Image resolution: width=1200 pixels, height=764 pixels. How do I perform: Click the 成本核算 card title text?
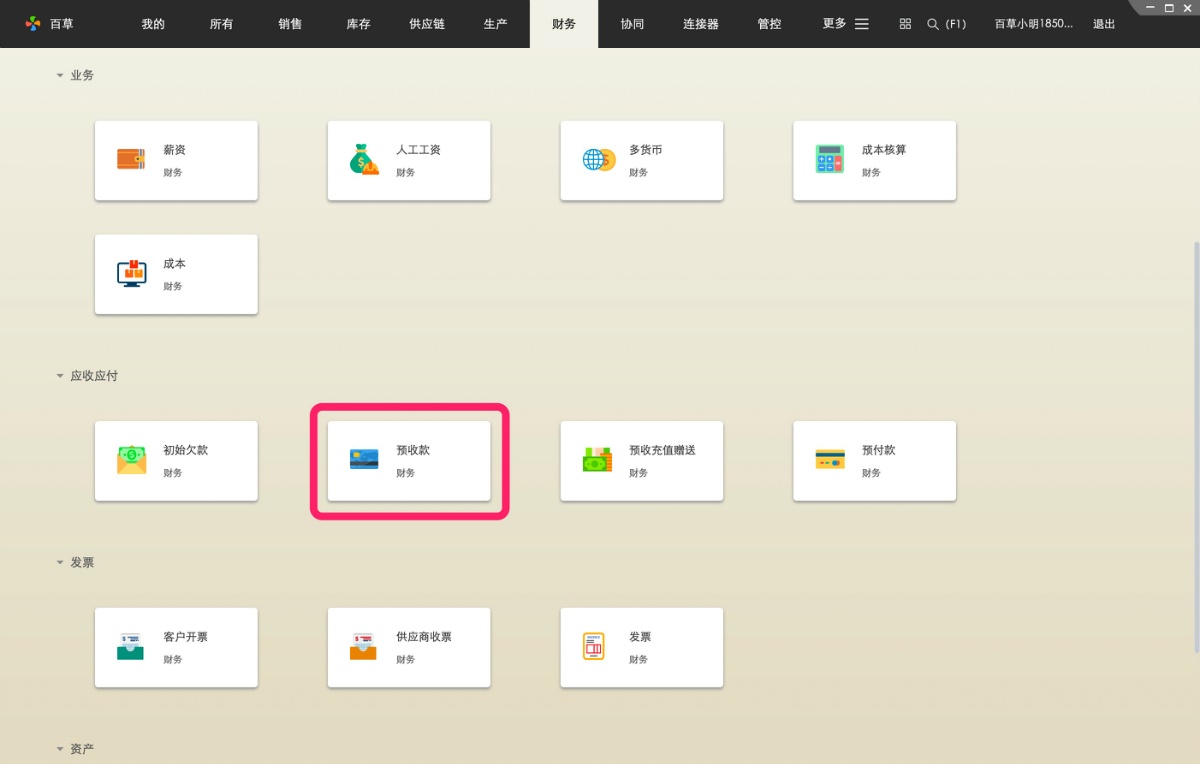click(x=884, y=150)
